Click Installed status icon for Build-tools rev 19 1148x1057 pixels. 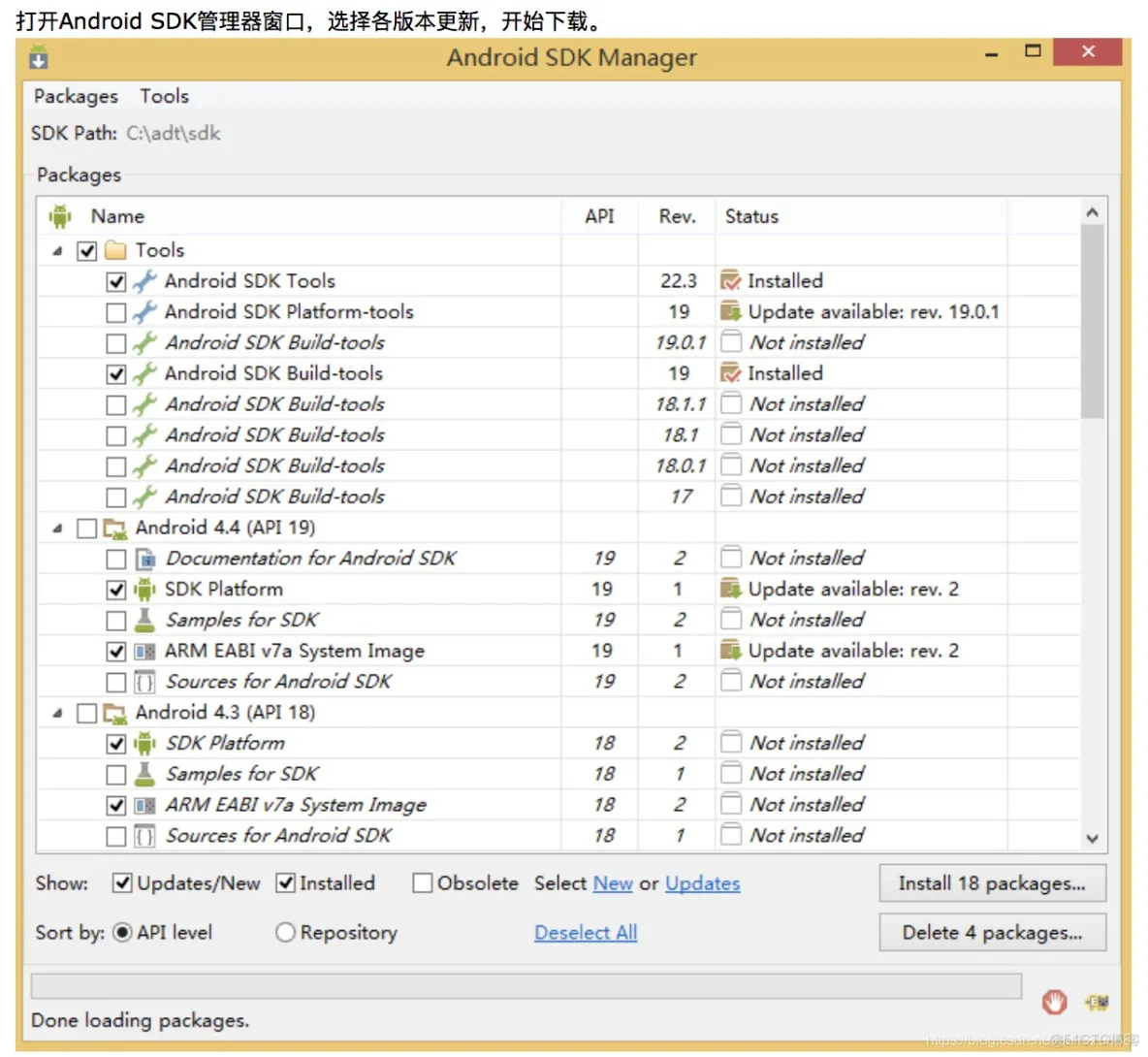point(731,372)
